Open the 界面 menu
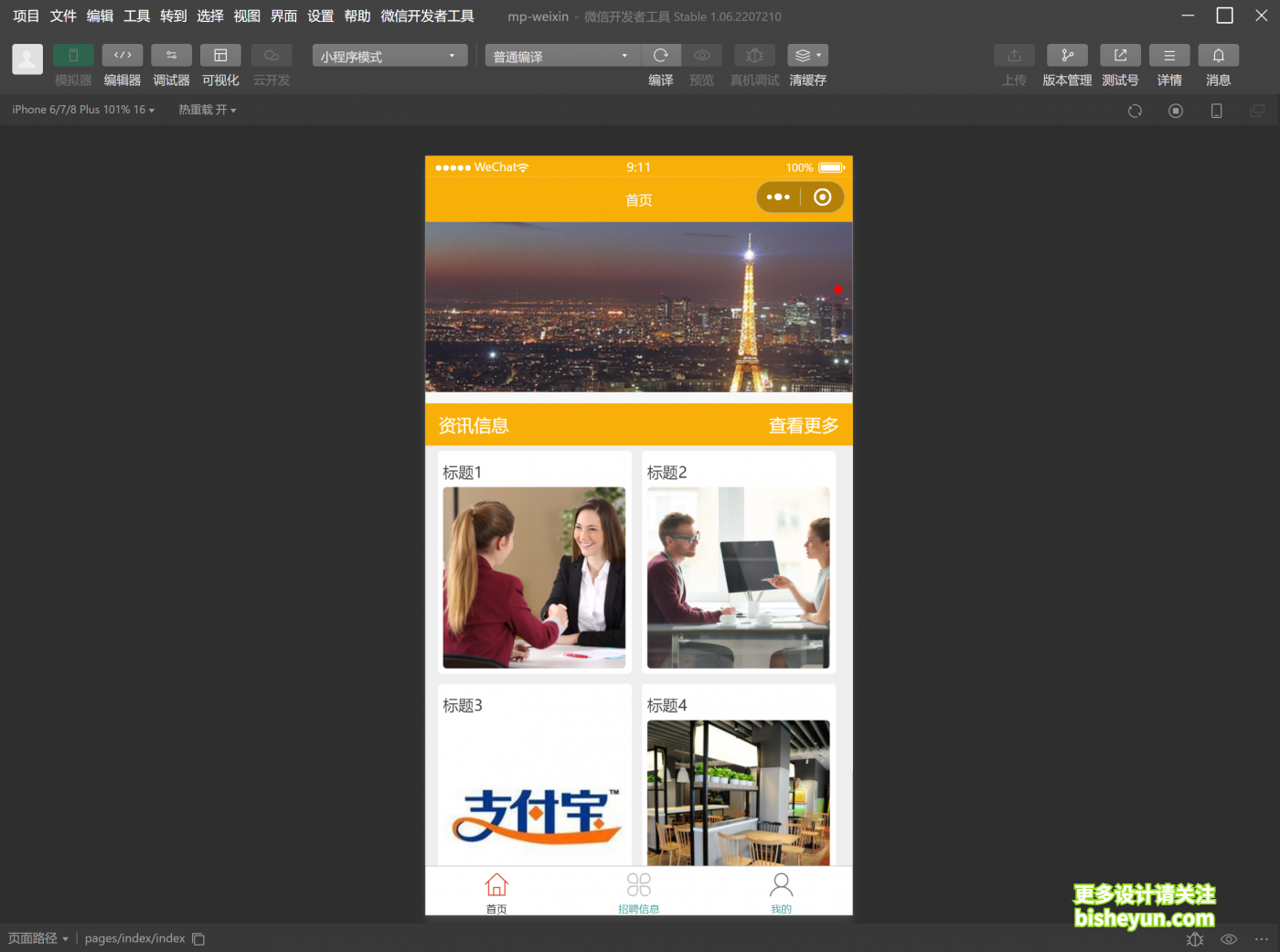 pos(283,16)
